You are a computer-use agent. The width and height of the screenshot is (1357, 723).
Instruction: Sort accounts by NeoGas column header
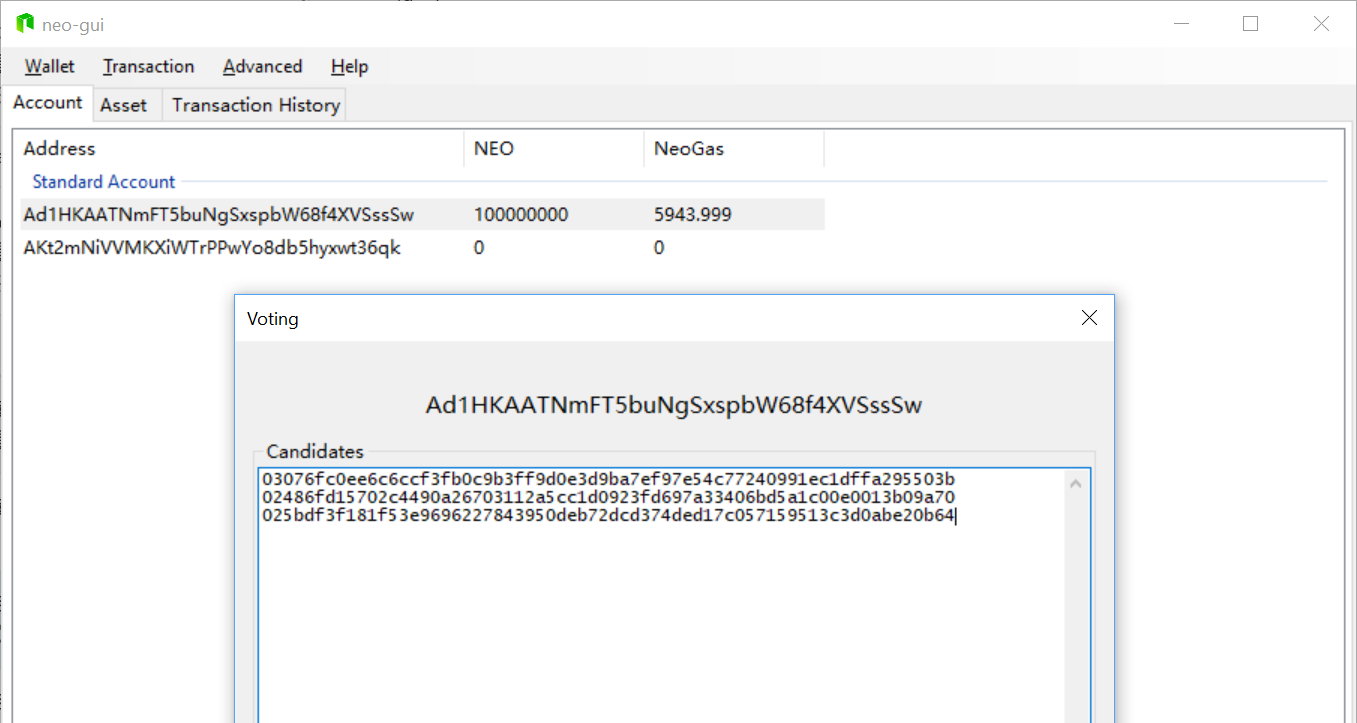click(x=734, y=149)
